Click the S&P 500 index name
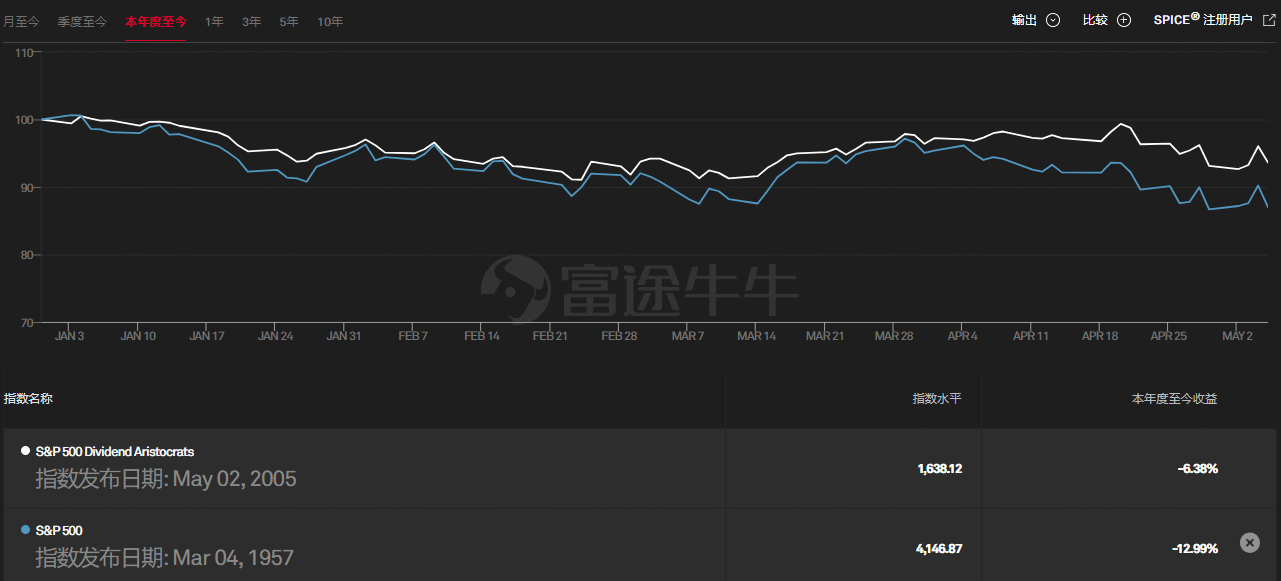Screen dimensions: 1281x581 pos(58,530)
